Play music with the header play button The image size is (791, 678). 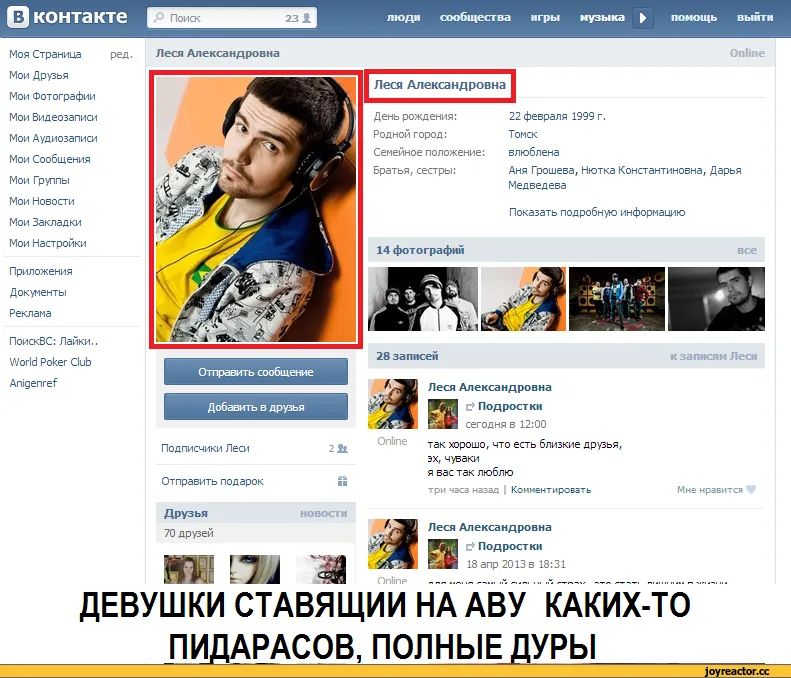(643, 18)
